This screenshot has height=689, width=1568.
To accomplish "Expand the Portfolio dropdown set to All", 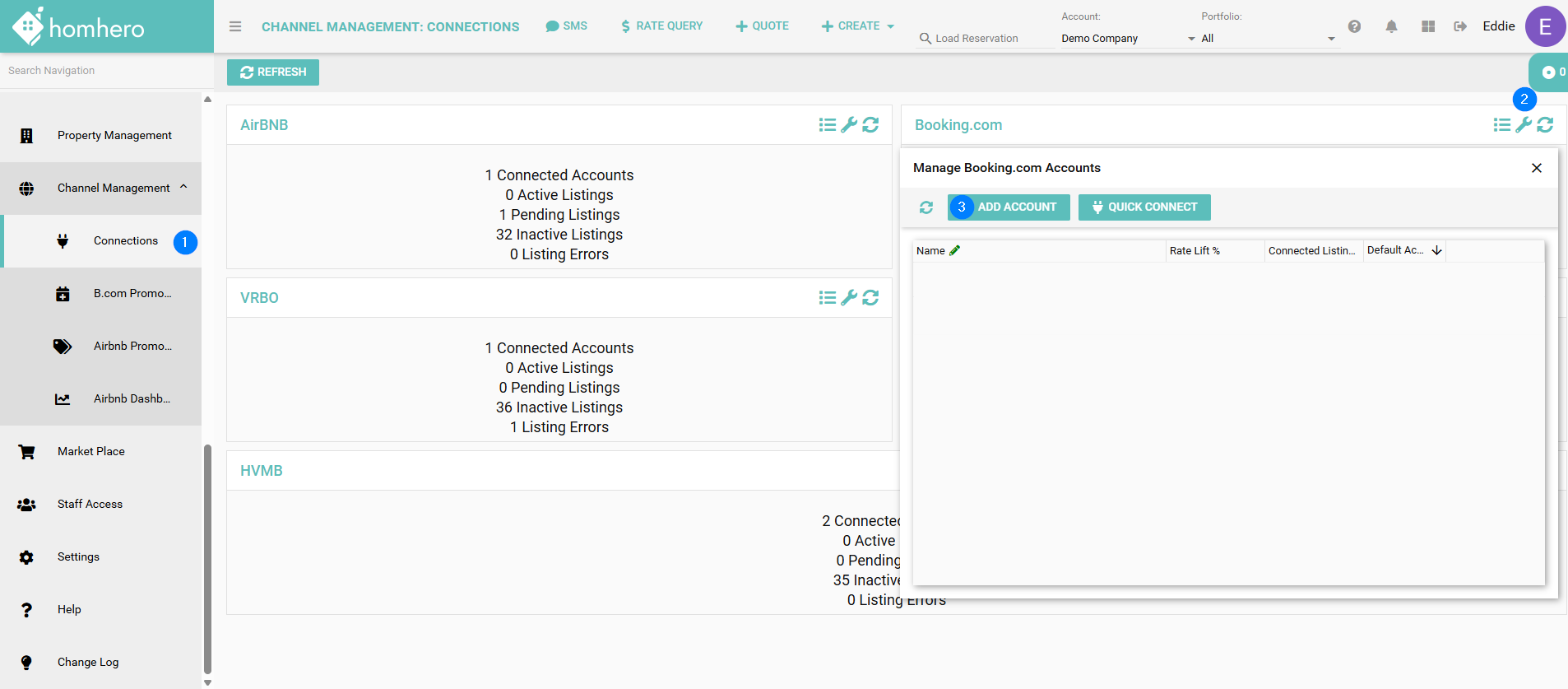I will pyautogui.click(x=1267, y=39).
